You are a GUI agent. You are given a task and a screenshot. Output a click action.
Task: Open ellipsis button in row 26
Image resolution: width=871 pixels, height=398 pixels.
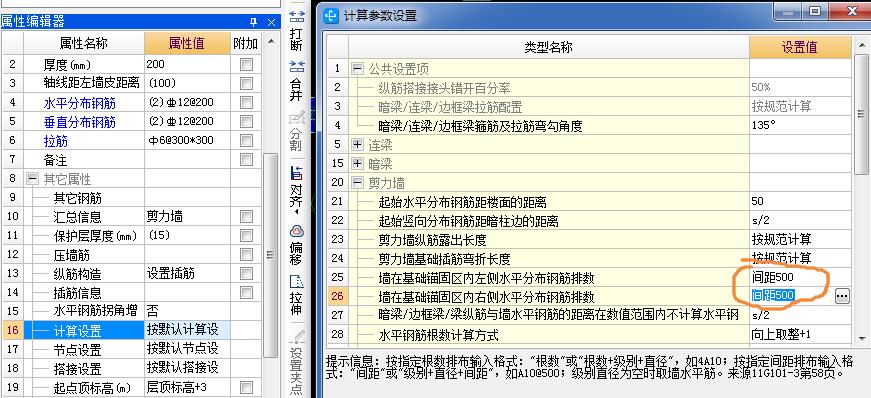[842, 297]
